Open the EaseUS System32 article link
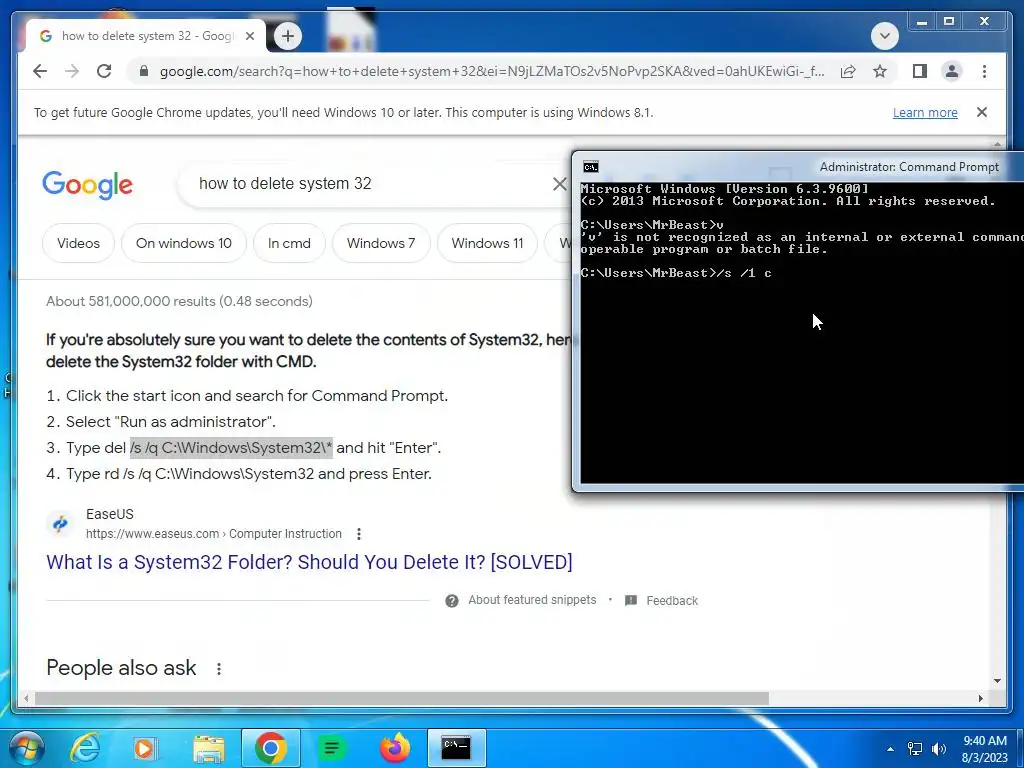 (309, 562)
